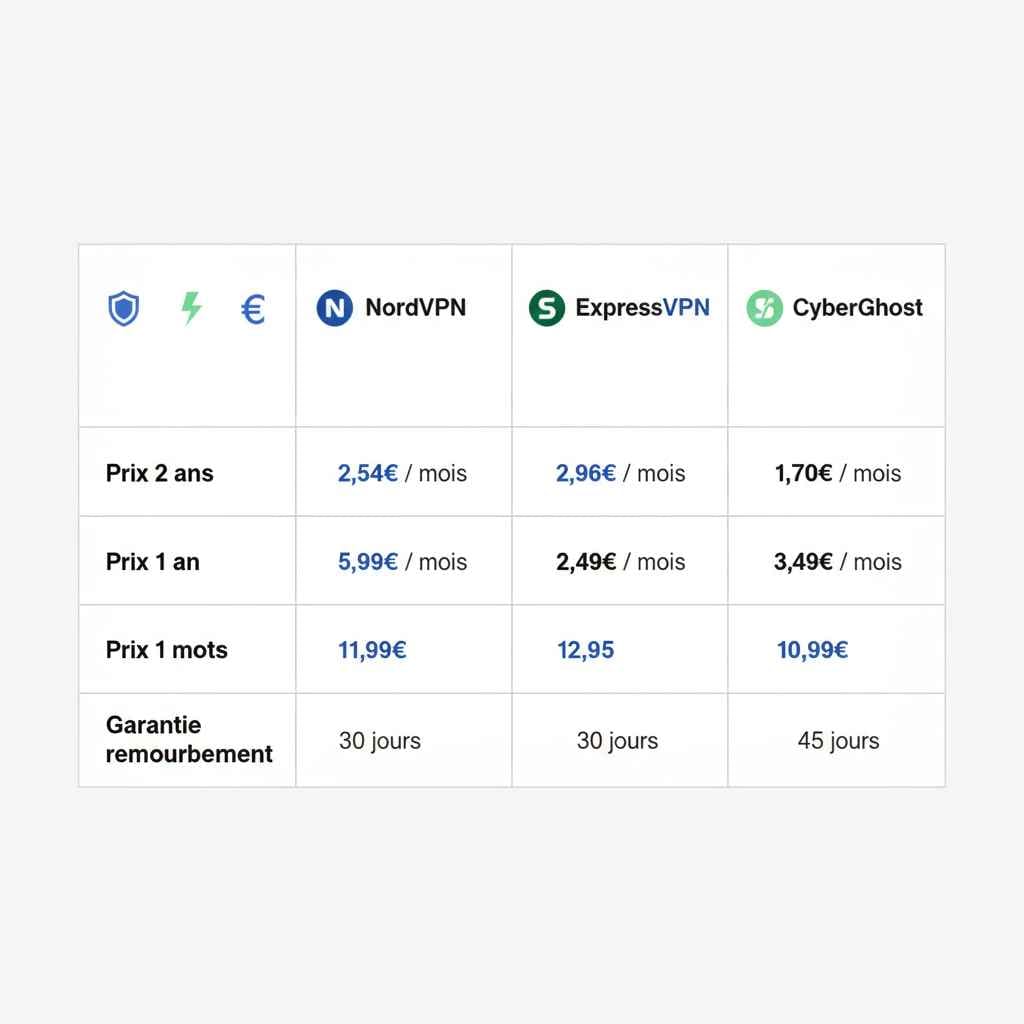Select NordVPN 5,99€ one-year price

pyautogui.click(x=368, y=562)
